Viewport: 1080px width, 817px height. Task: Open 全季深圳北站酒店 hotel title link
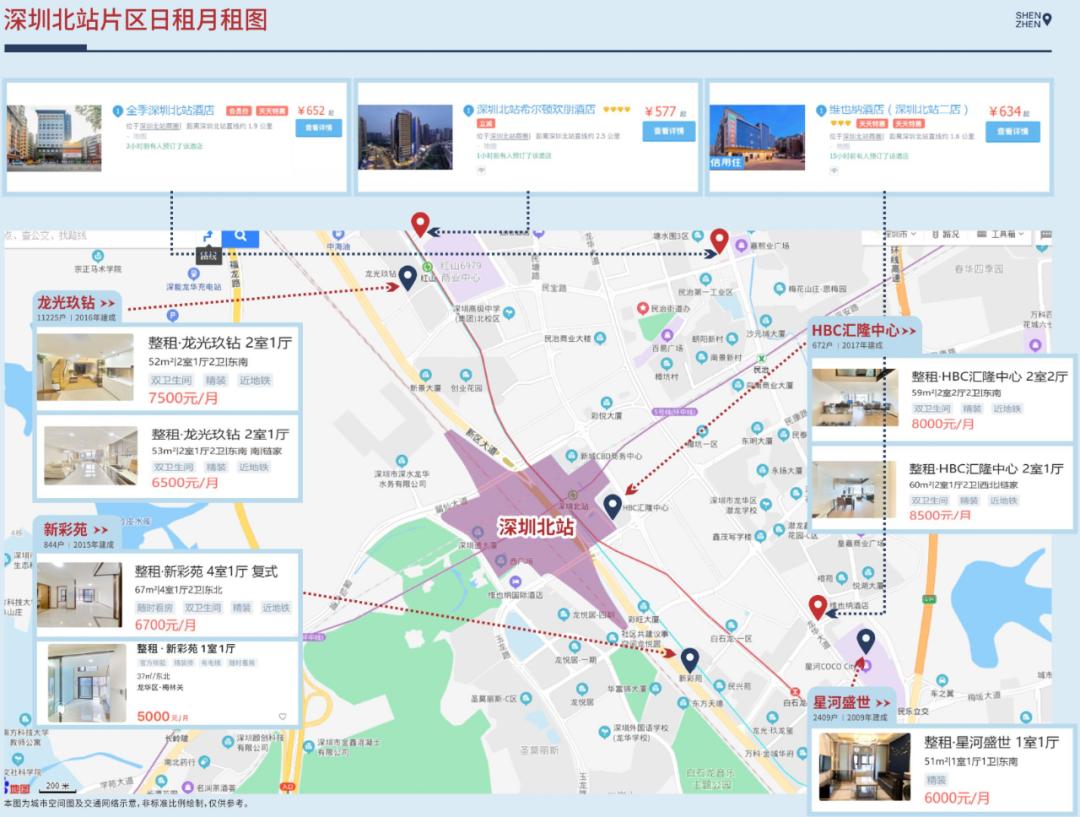(x=169, y=110)
